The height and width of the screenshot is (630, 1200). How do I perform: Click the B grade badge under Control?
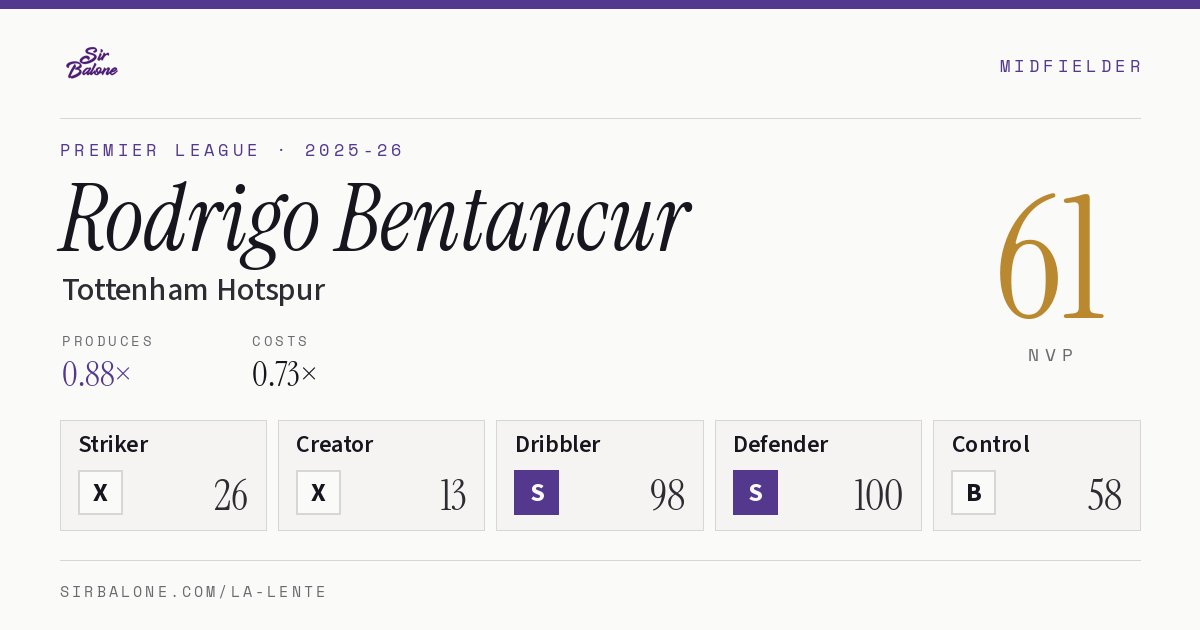click(x=973, y=492)
